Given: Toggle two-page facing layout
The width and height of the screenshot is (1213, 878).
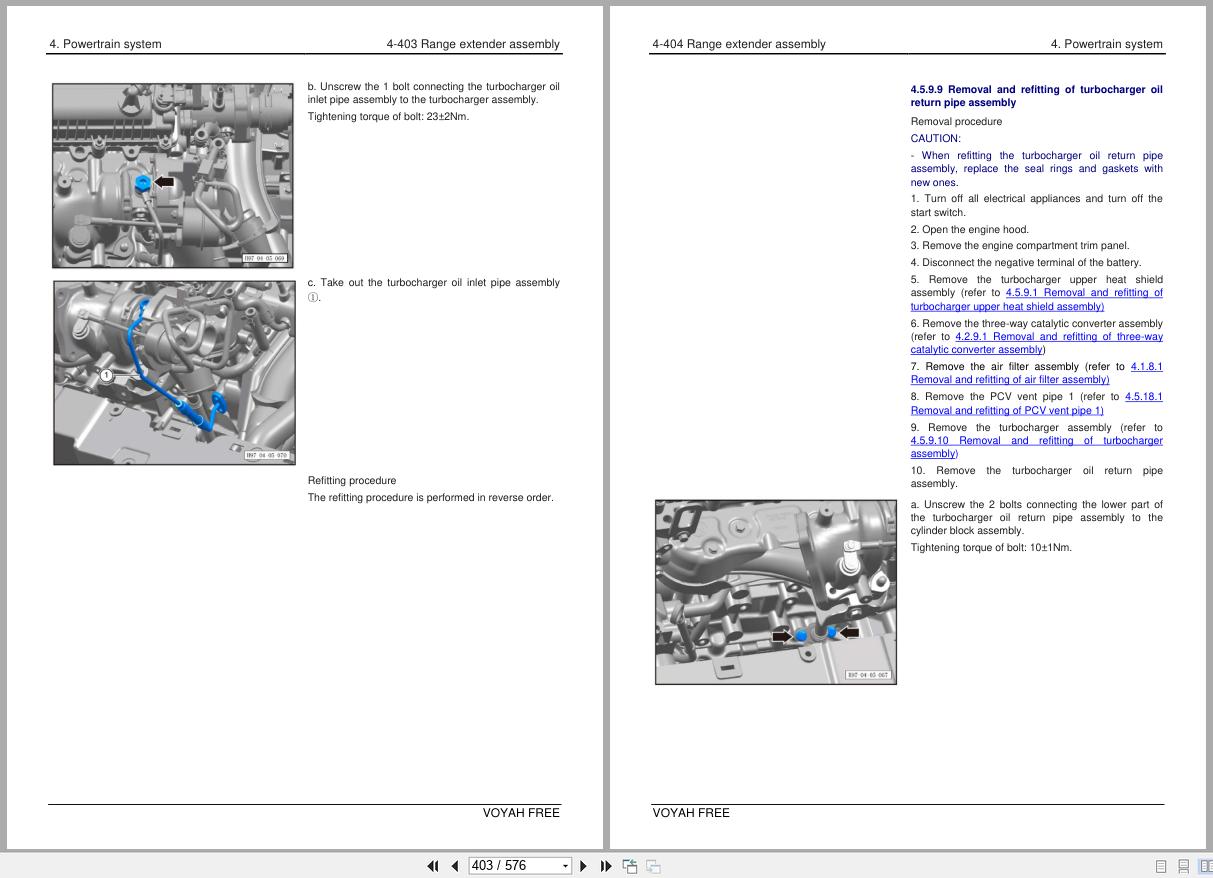Looking at the screenshot, I should (x=1205, y=866).
